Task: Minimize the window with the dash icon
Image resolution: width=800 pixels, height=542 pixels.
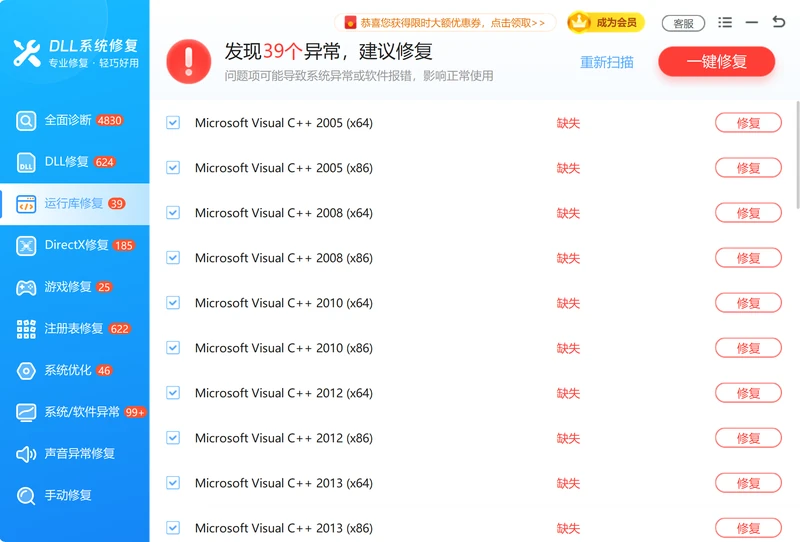Action: pyautogui.click(x=752, y=22)
